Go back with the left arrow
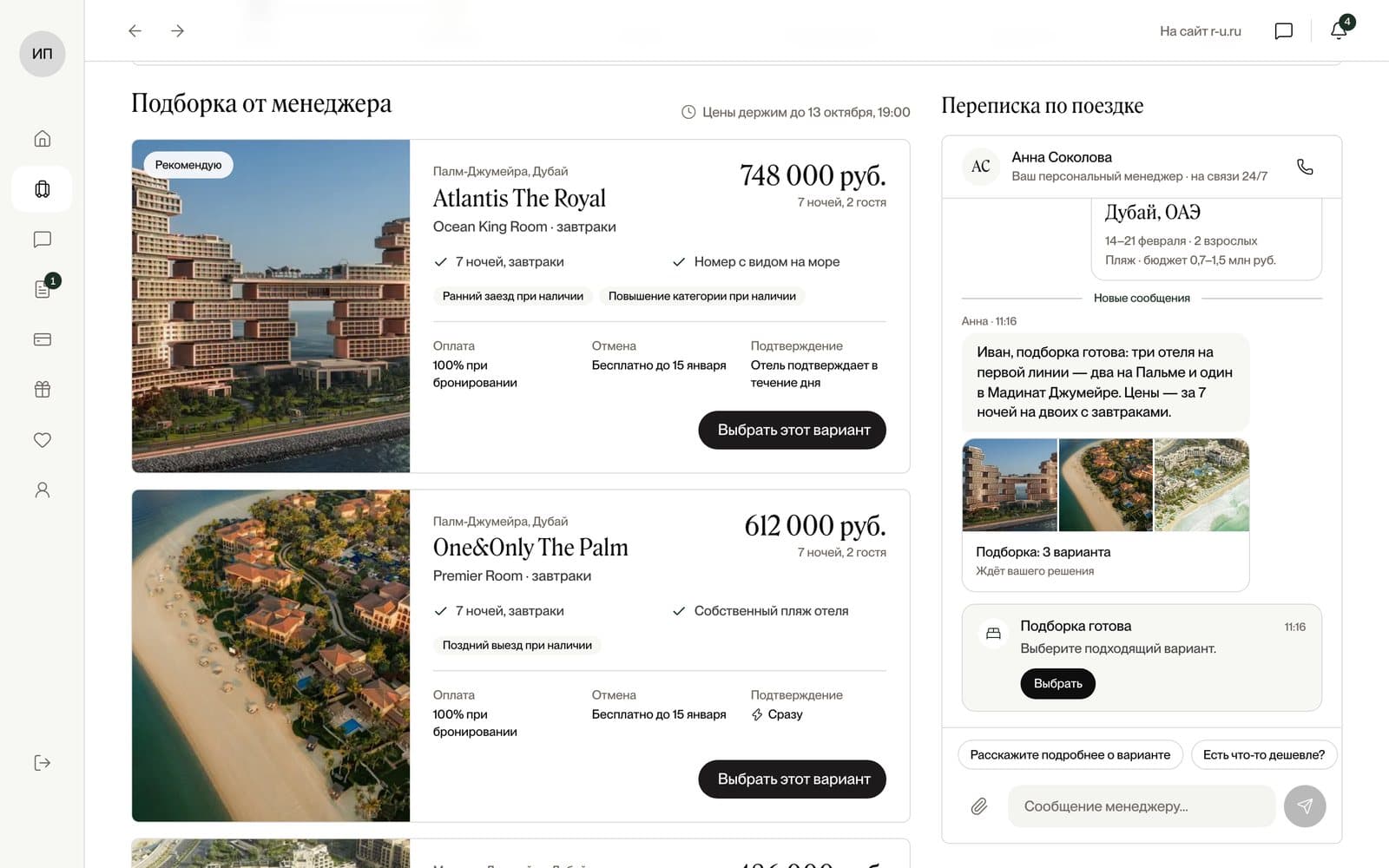 135,31
